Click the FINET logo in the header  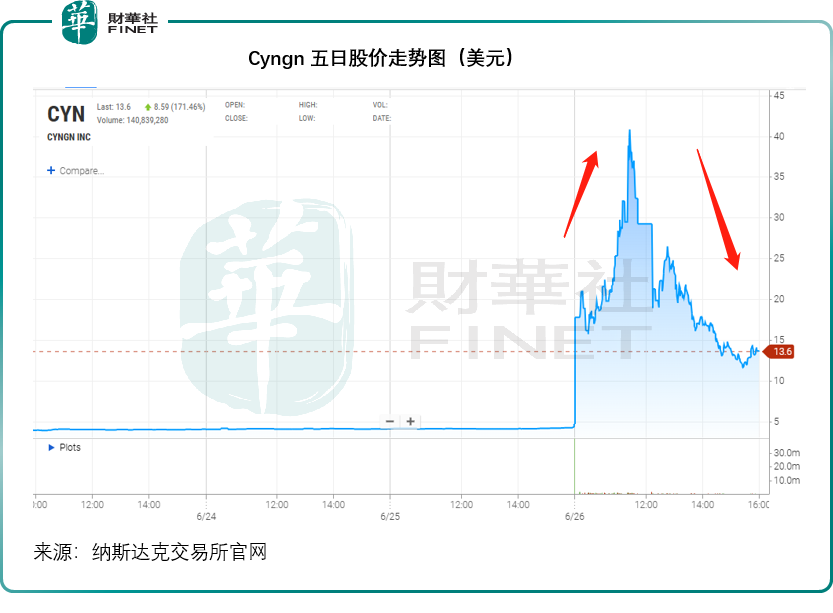110,22
